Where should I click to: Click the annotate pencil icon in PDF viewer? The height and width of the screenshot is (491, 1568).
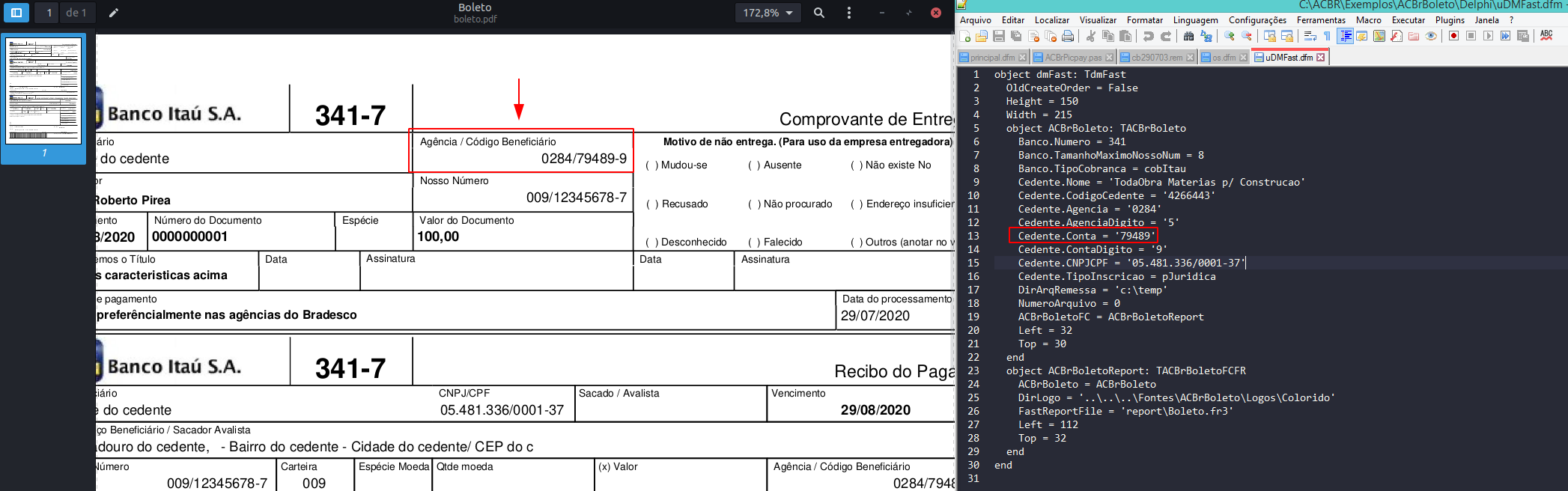tap(114, 13)
